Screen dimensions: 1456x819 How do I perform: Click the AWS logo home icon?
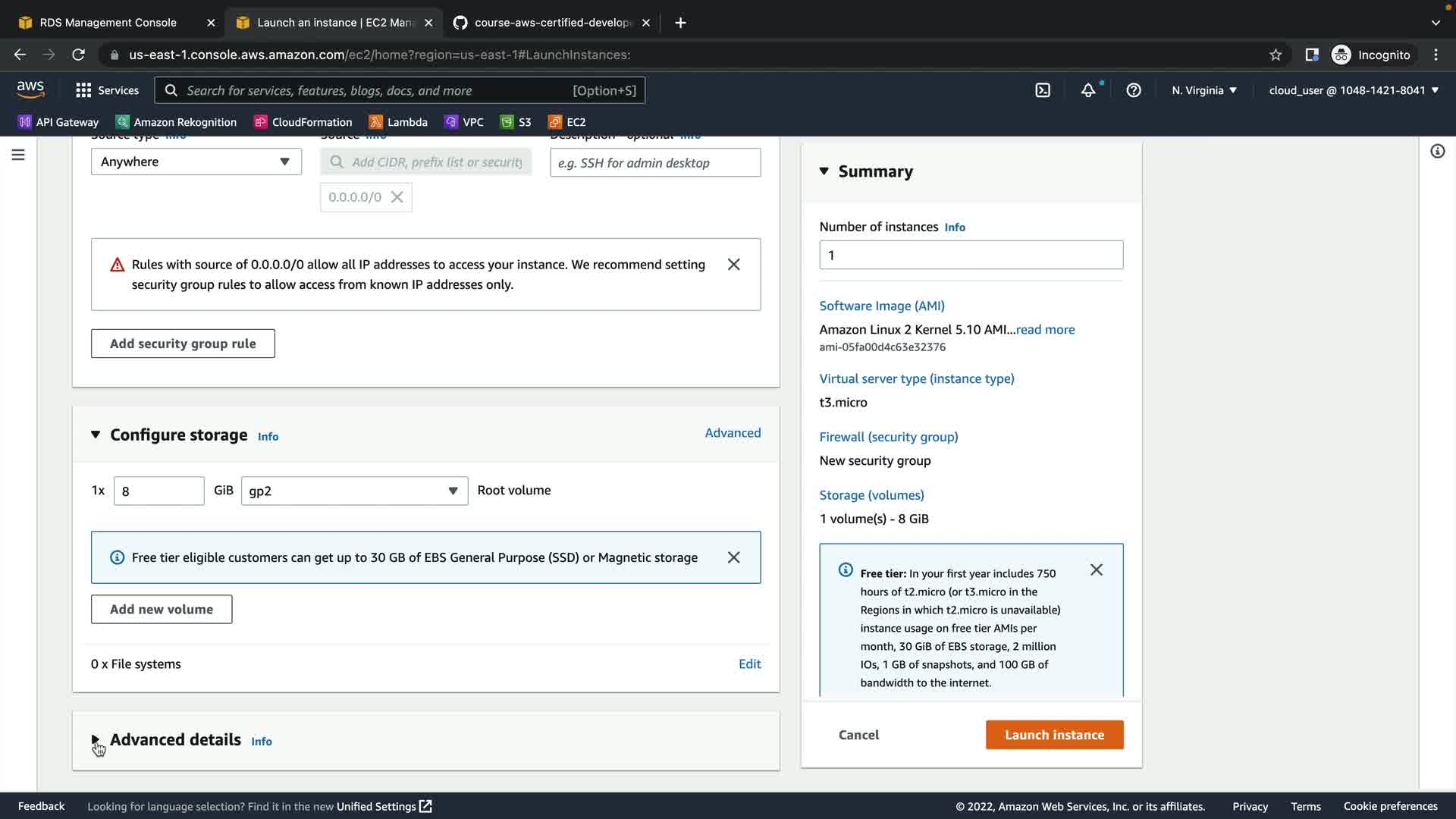[x=30, y=89]
